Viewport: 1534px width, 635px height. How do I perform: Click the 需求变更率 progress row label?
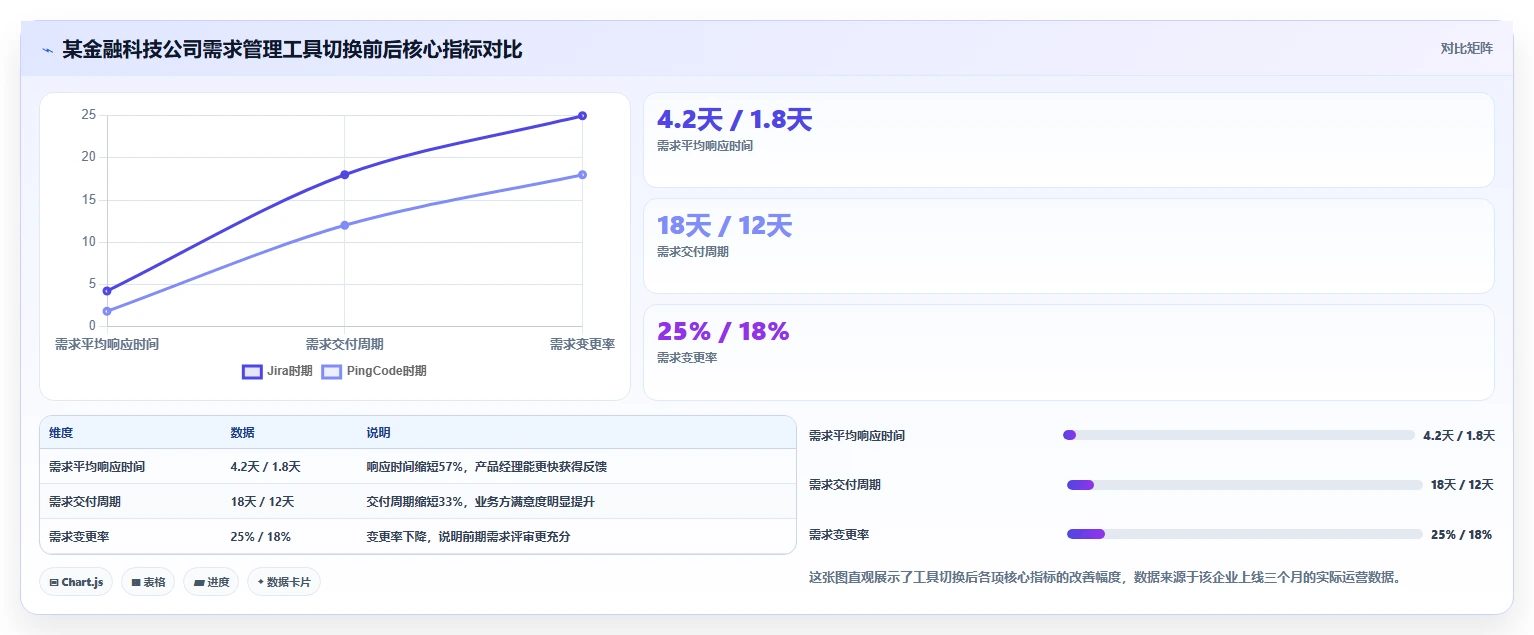tap(839, 535)
